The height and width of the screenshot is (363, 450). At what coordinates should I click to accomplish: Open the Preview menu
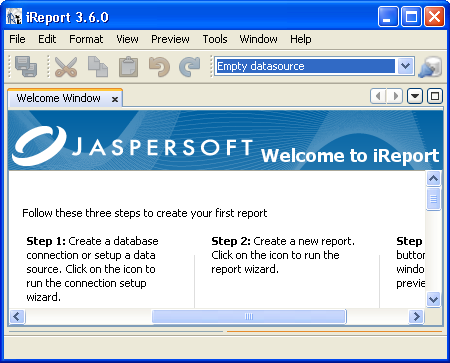pyautogui.click(x=170, y=39)
